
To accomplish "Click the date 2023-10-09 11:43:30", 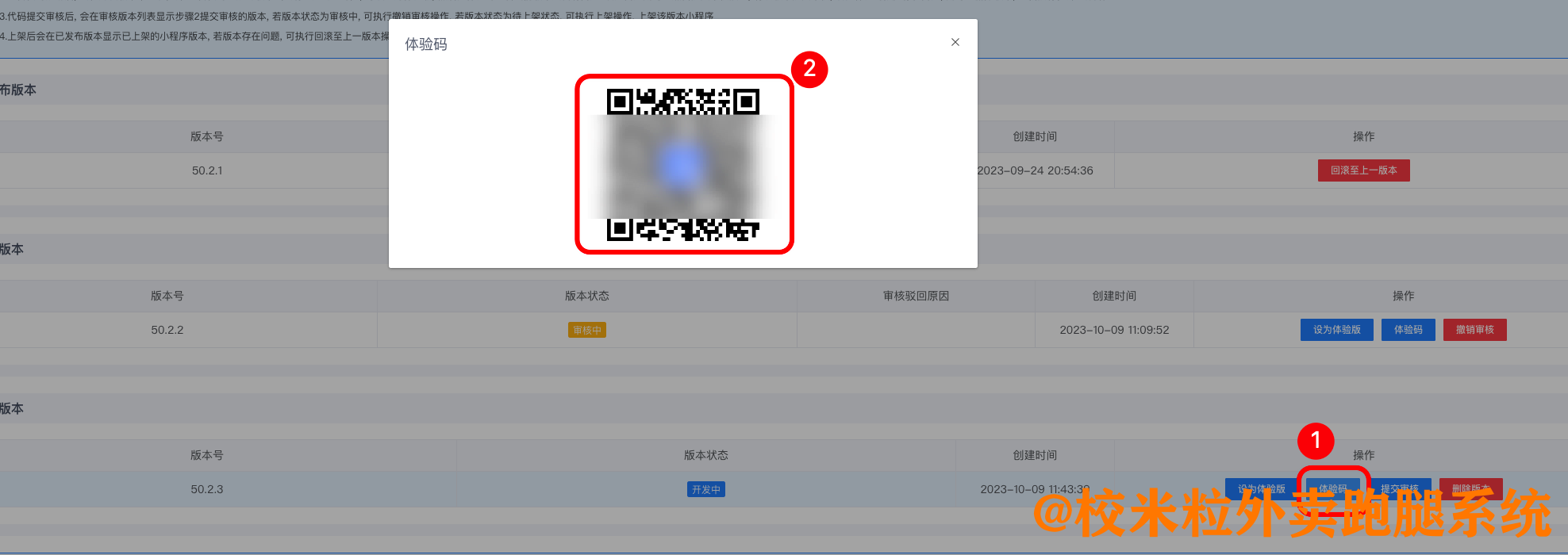I will [x=1035, y=489].
